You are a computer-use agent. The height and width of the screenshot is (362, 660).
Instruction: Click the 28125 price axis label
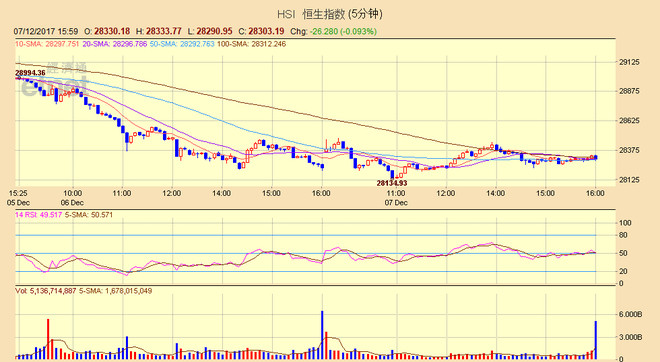pyautogui.click(x=629, y=180)
